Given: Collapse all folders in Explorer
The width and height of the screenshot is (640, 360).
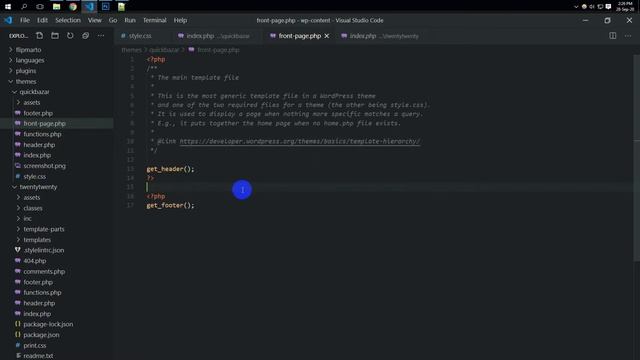Looking at the screenshot, I should [x=85, y=36].
